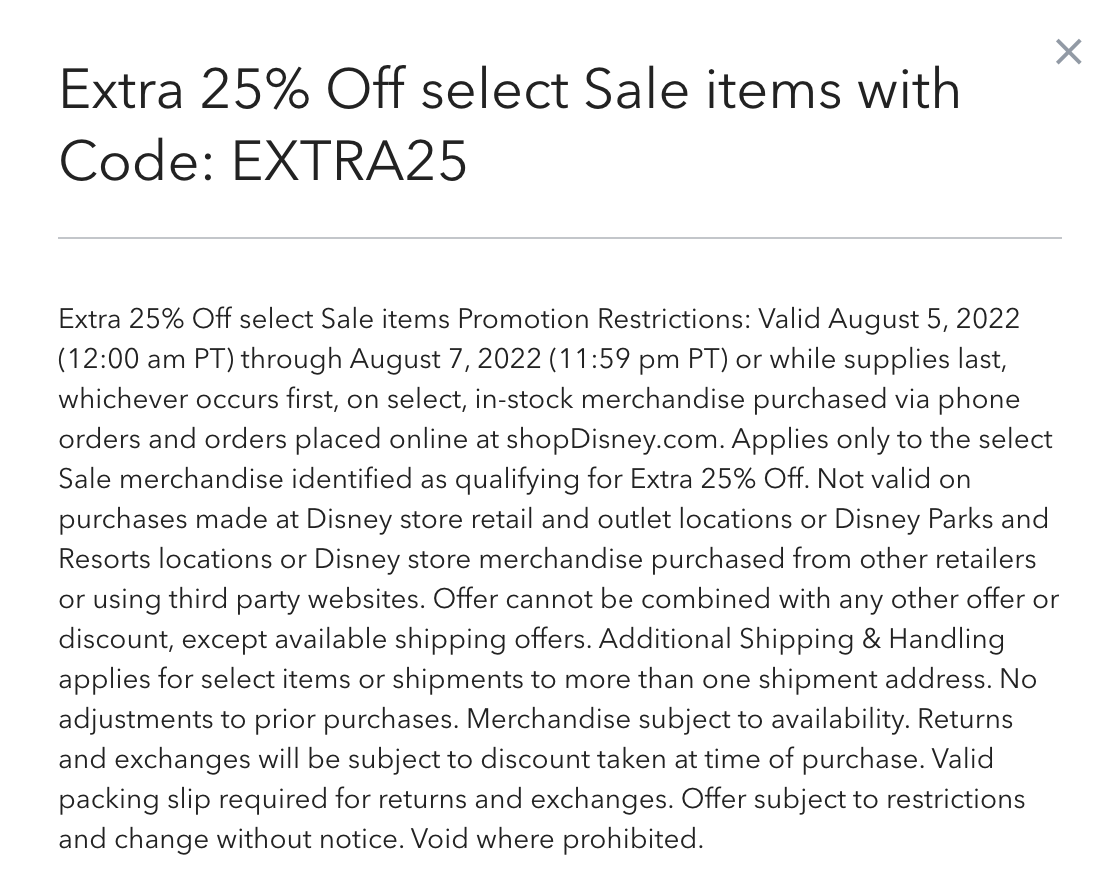Close the promotion details dialog
The height and width of the screenshot is (877, 1101).
pos(1068,52)
